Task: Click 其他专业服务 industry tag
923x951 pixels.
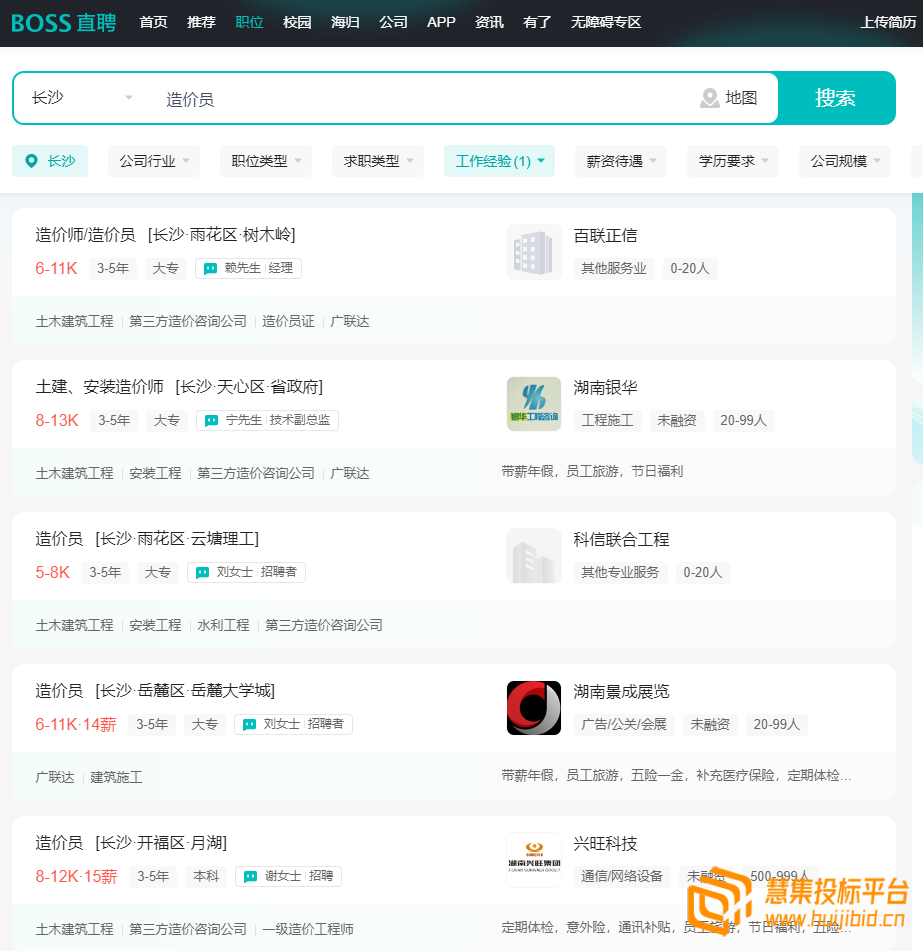Action: (620, 572)
